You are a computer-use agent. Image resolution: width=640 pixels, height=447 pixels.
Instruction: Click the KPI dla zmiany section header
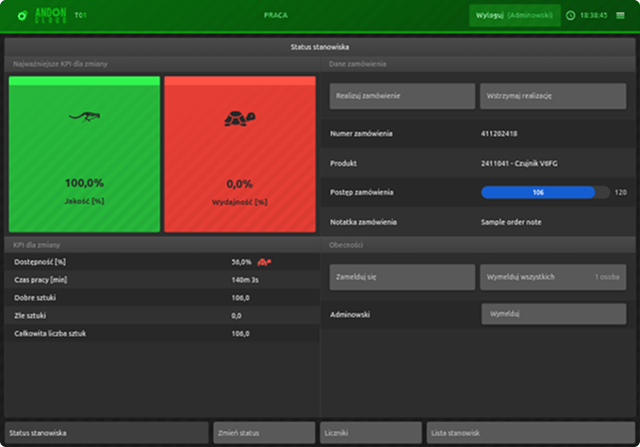pos(37,245)
